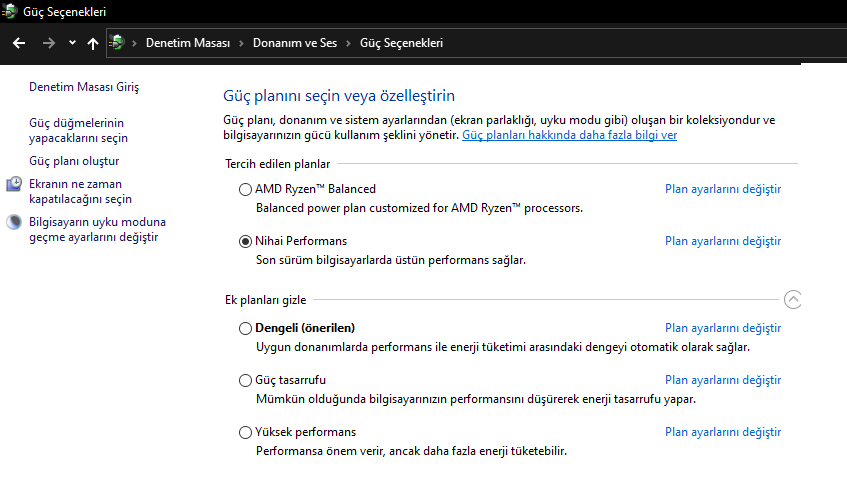
Task: Select the AMD Ryzen Balanced plan
Action: 246,189
